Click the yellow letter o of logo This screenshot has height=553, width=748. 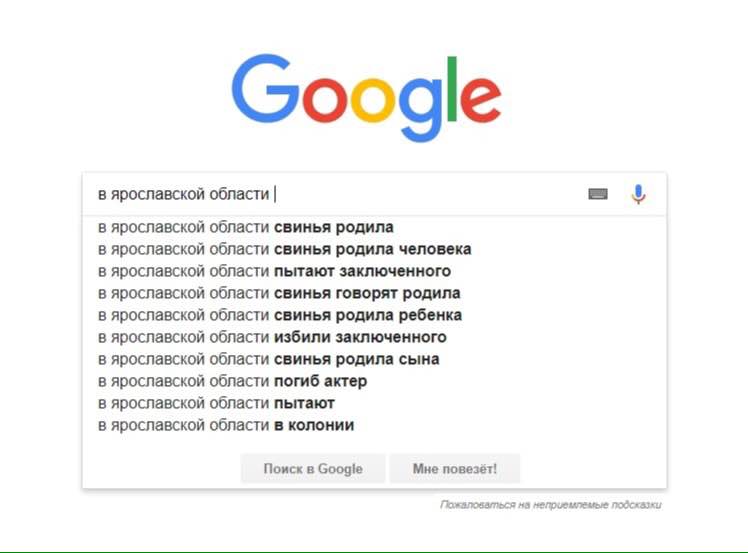tap(373, 100)
